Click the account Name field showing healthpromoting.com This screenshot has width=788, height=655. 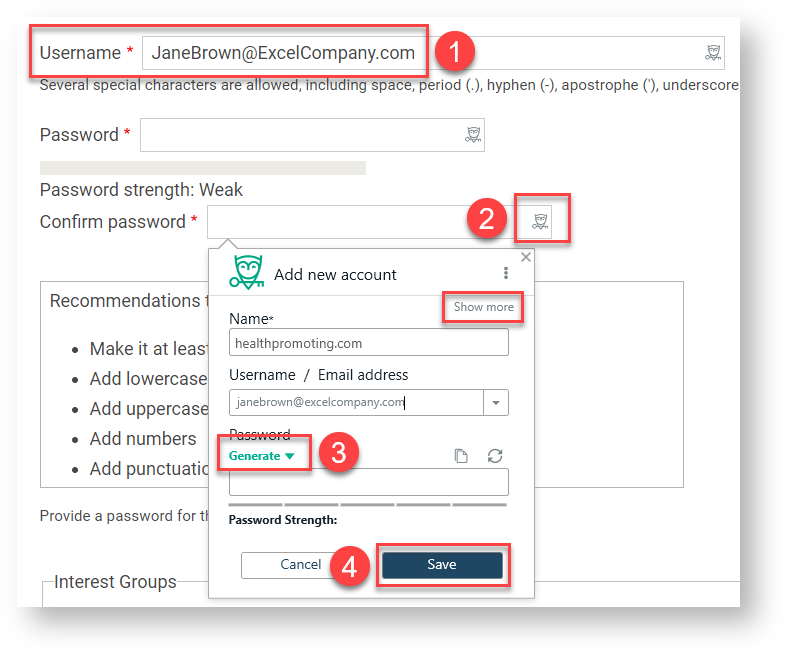click(369, 343)
